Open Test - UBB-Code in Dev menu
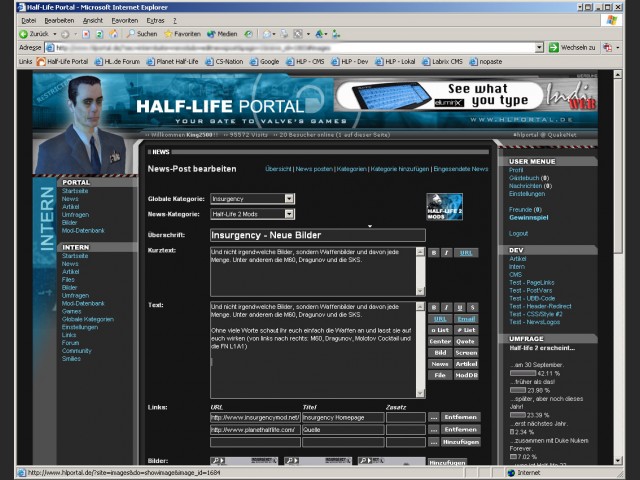This screenshot has height=480, width=640. pyautogui.click(x=532, y=299)
